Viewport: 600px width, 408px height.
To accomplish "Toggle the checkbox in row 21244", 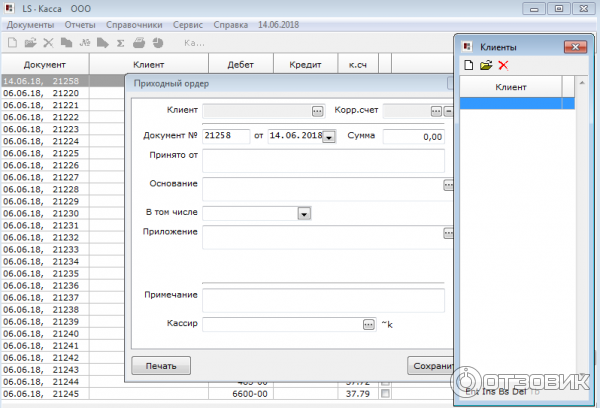I will tap(385, 382).
